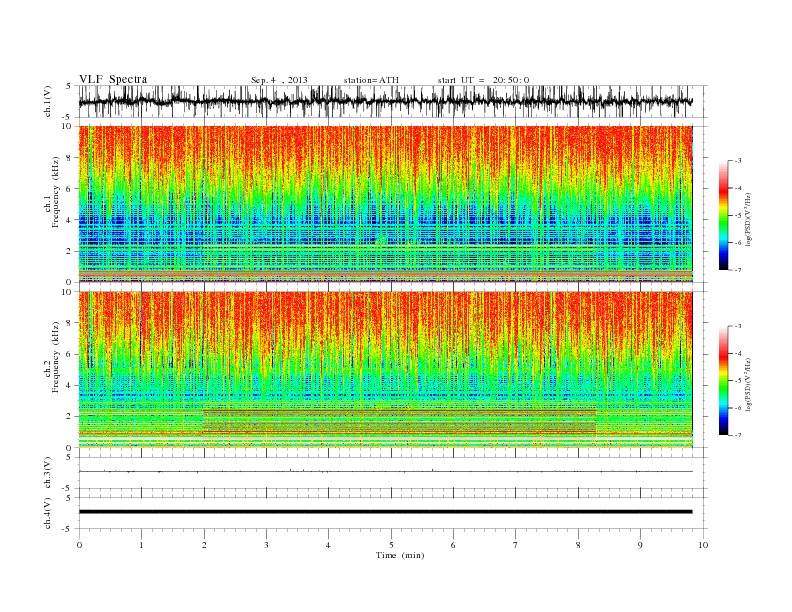Click the upper log(PSD) color bar

pyautogui.click(x=723, y=215)
